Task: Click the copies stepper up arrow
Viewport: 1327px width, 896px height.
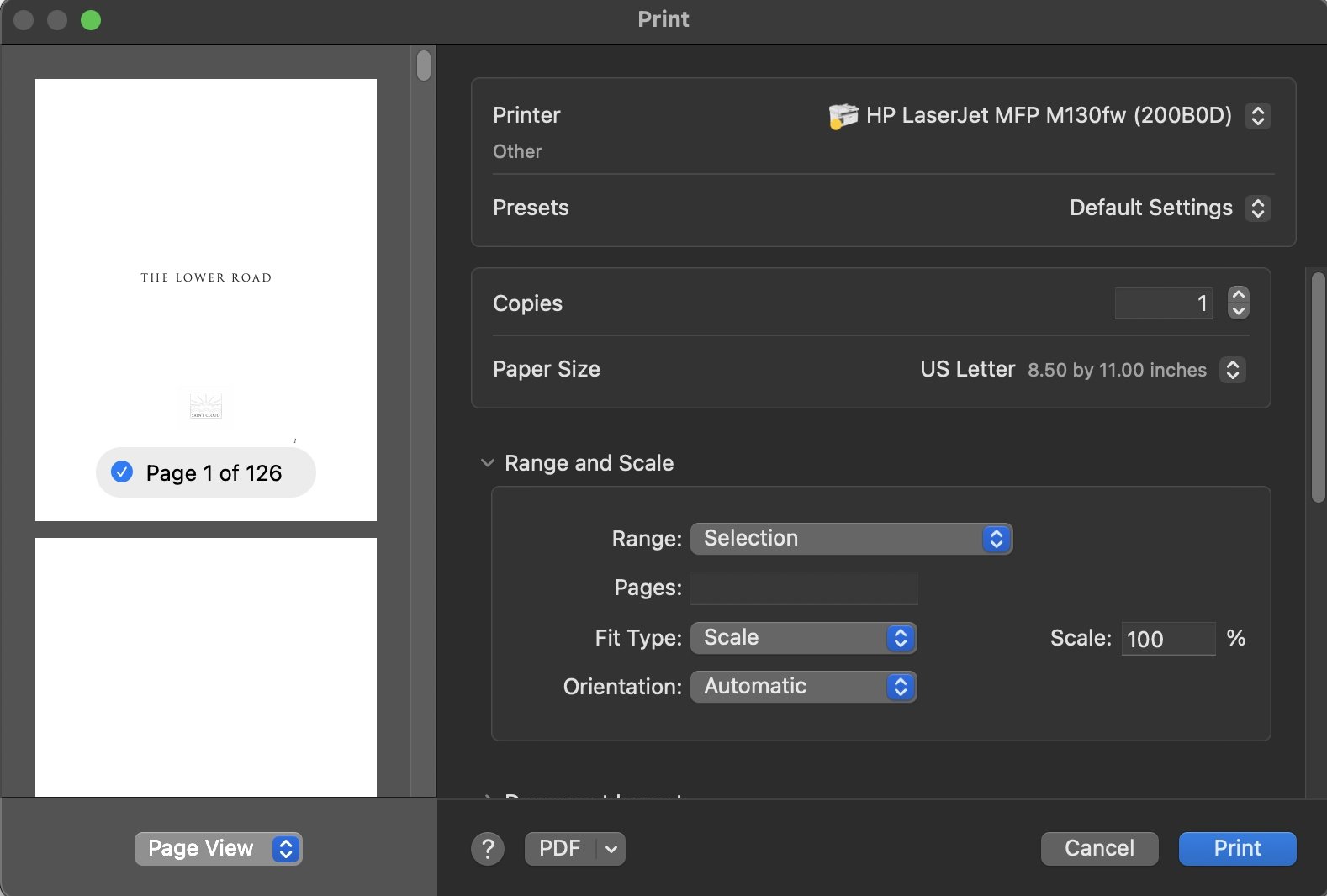Action: 1238,295
